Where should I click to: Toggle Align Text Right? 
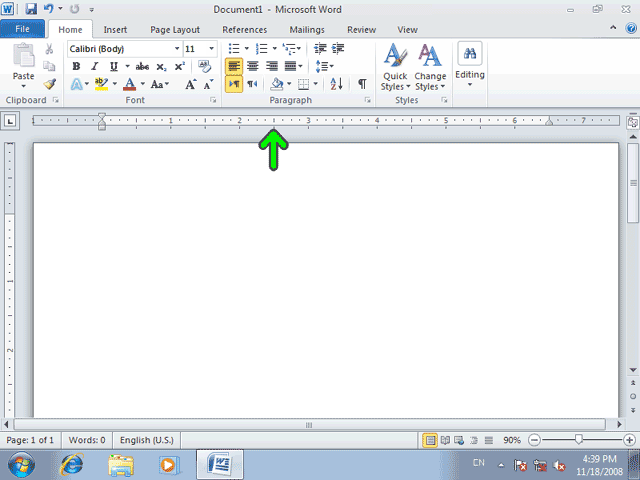click(271, 66)
